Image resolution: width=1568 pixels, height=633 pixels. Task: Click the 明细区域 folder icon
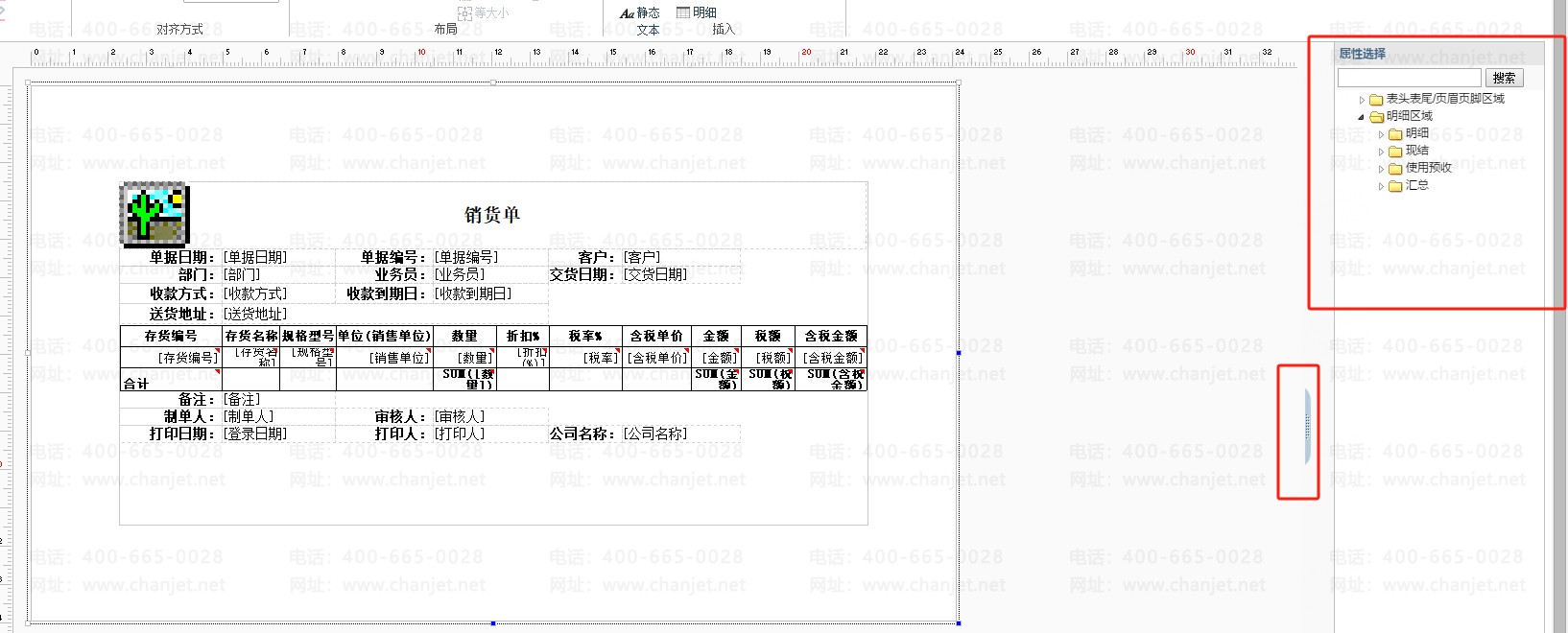pos(1376,117)
